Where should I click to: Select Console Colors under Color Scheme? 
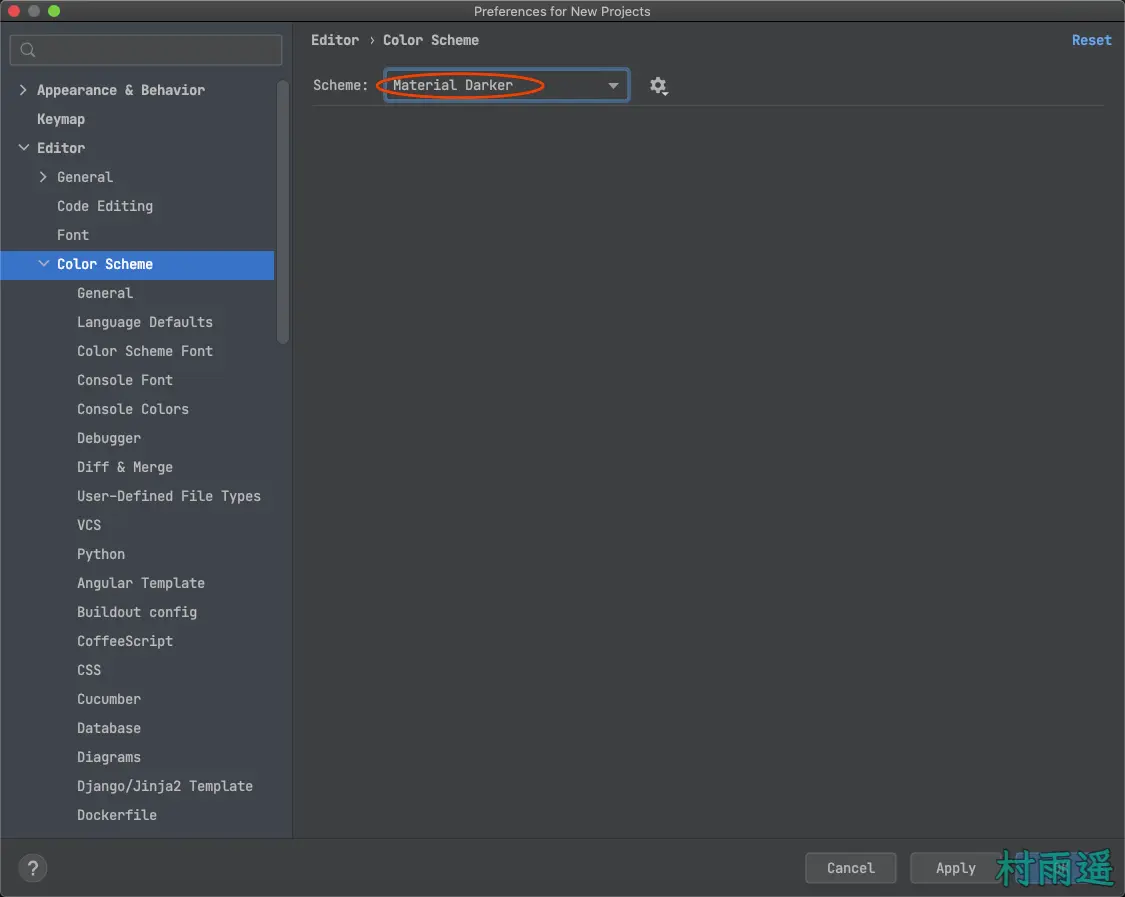pyautogui.click(x=133, y=409)
